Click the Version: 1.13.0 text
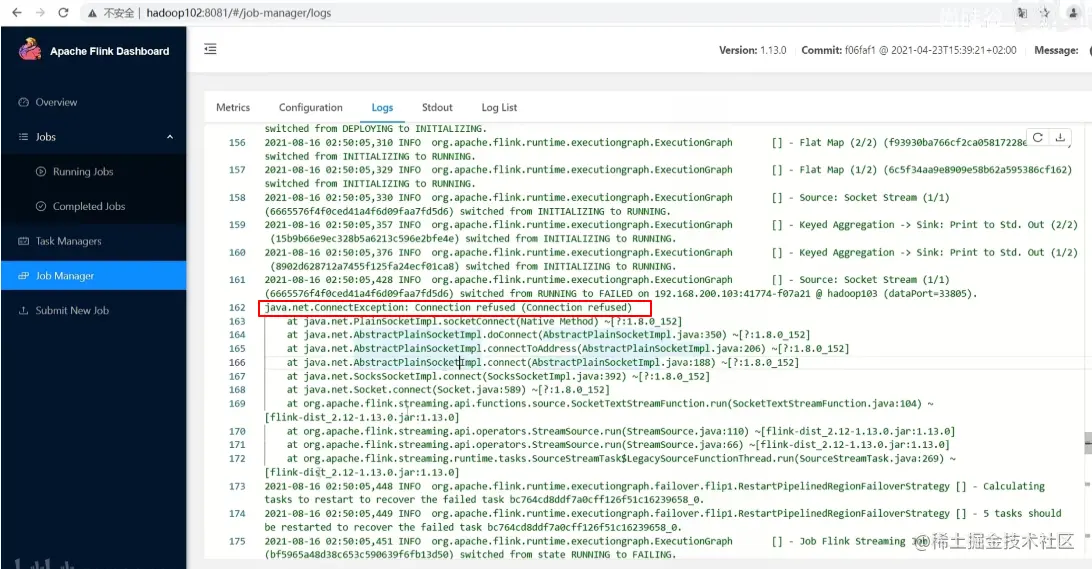Image resolution: width=1092 pixels, height=569 pixels. coord(752,50)
